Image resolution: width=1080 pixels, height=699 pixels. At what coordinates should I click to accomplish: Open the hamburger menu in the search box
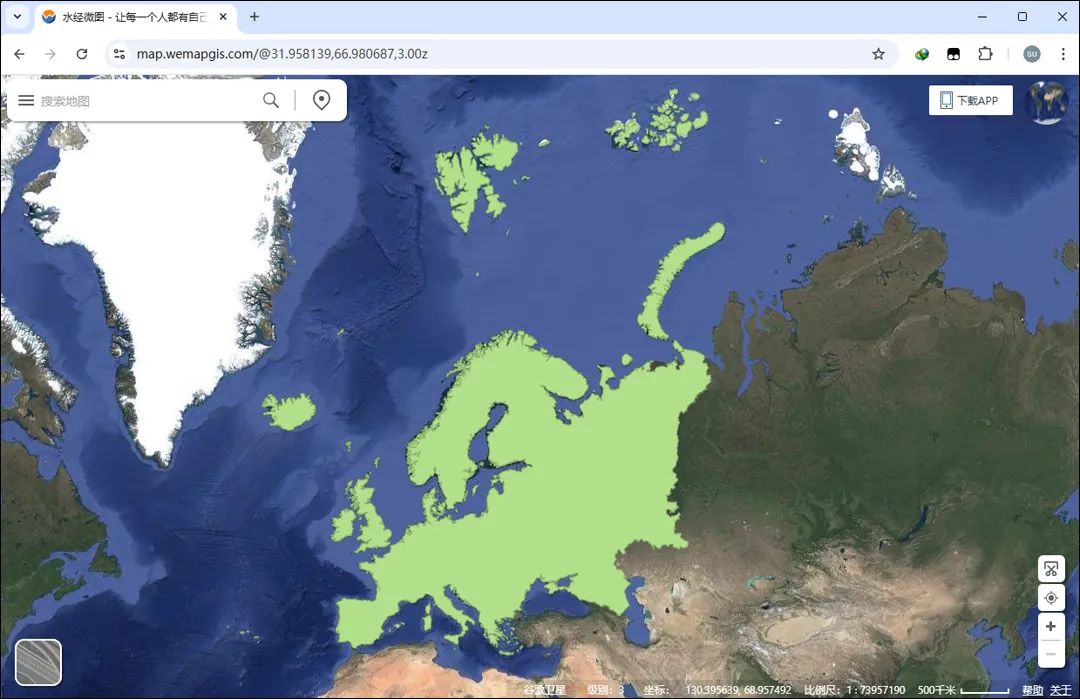tap(26, 101)
